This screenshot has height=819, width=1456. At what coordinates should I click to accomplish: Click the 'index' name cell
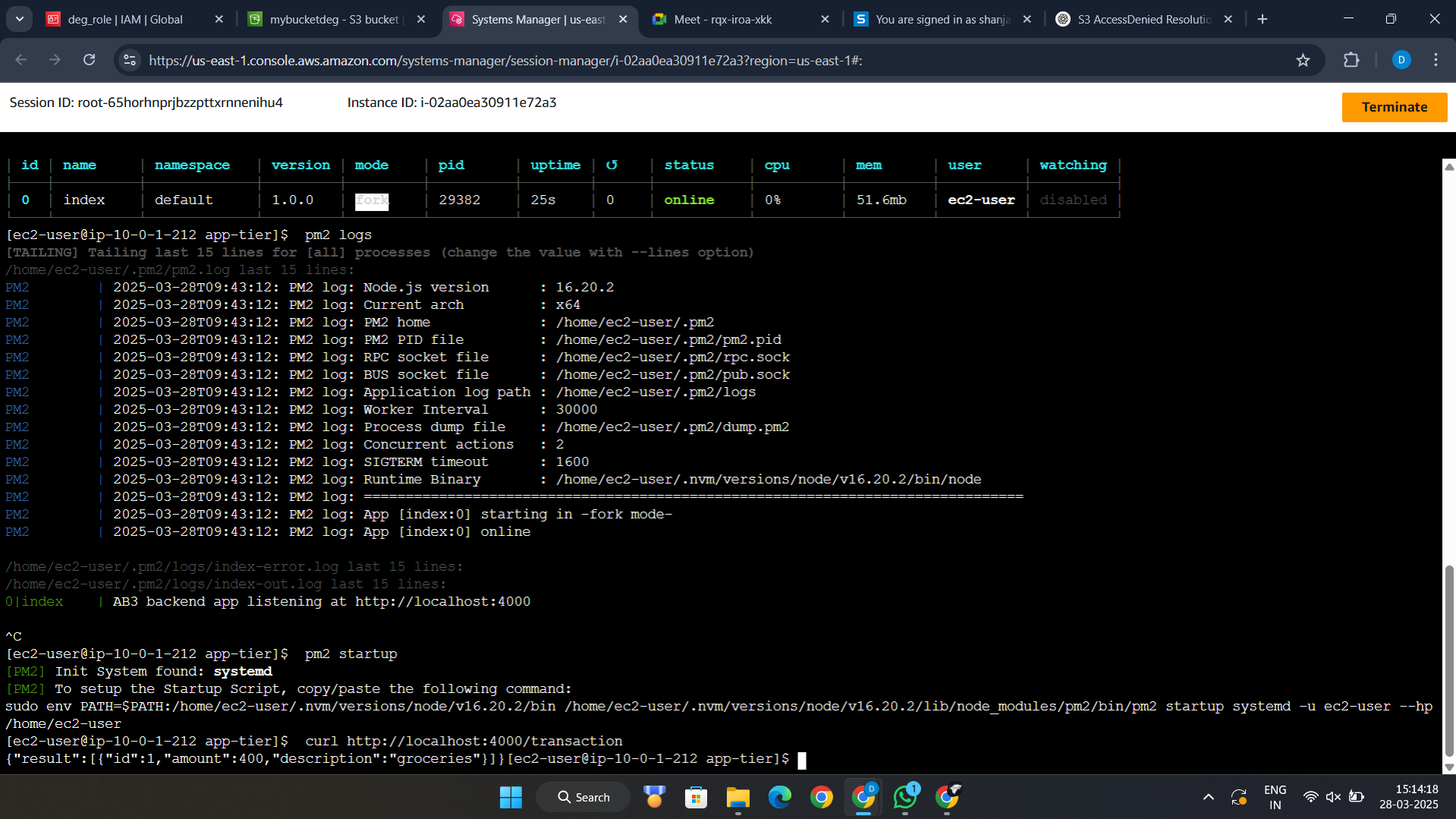click(83, 200)
